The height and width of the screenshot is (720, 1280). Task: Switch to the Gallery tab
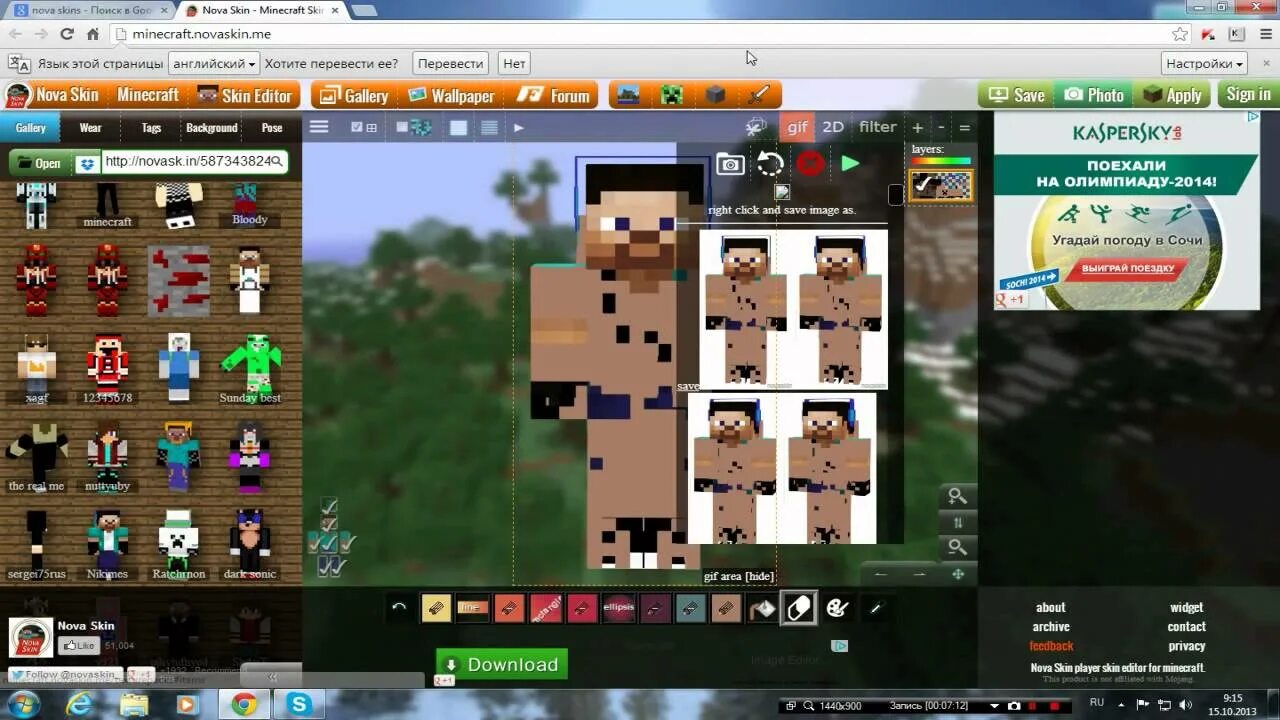[x=30, y=127]
